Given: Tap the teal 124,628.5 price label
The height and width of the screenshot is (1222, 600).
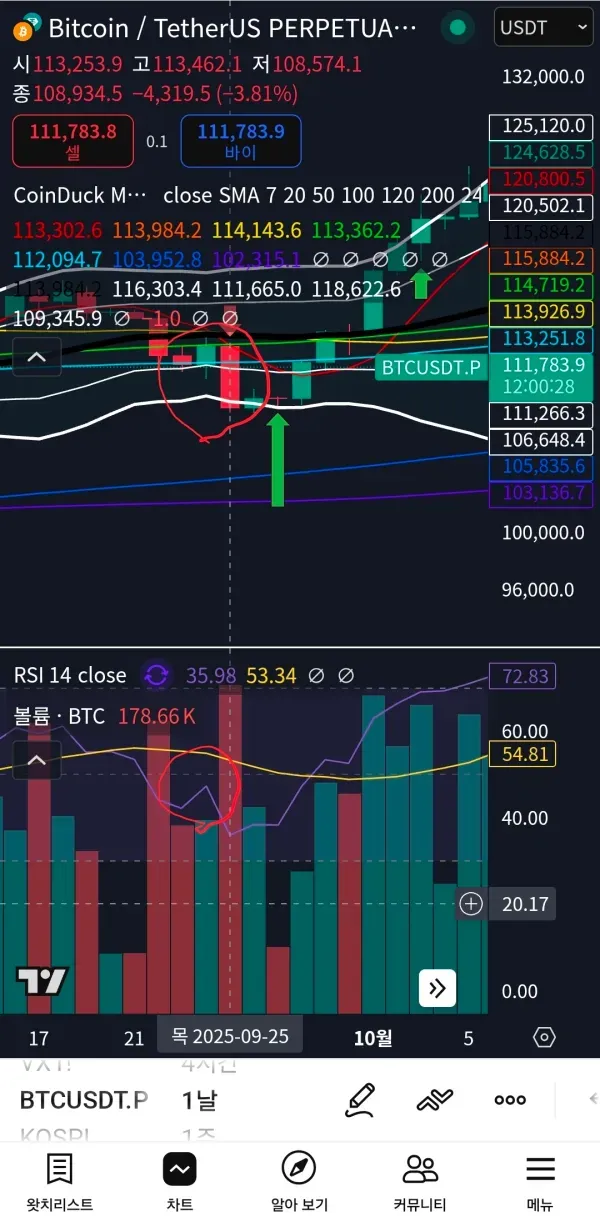Looking at the screenshot, I should tap(540, 152).
